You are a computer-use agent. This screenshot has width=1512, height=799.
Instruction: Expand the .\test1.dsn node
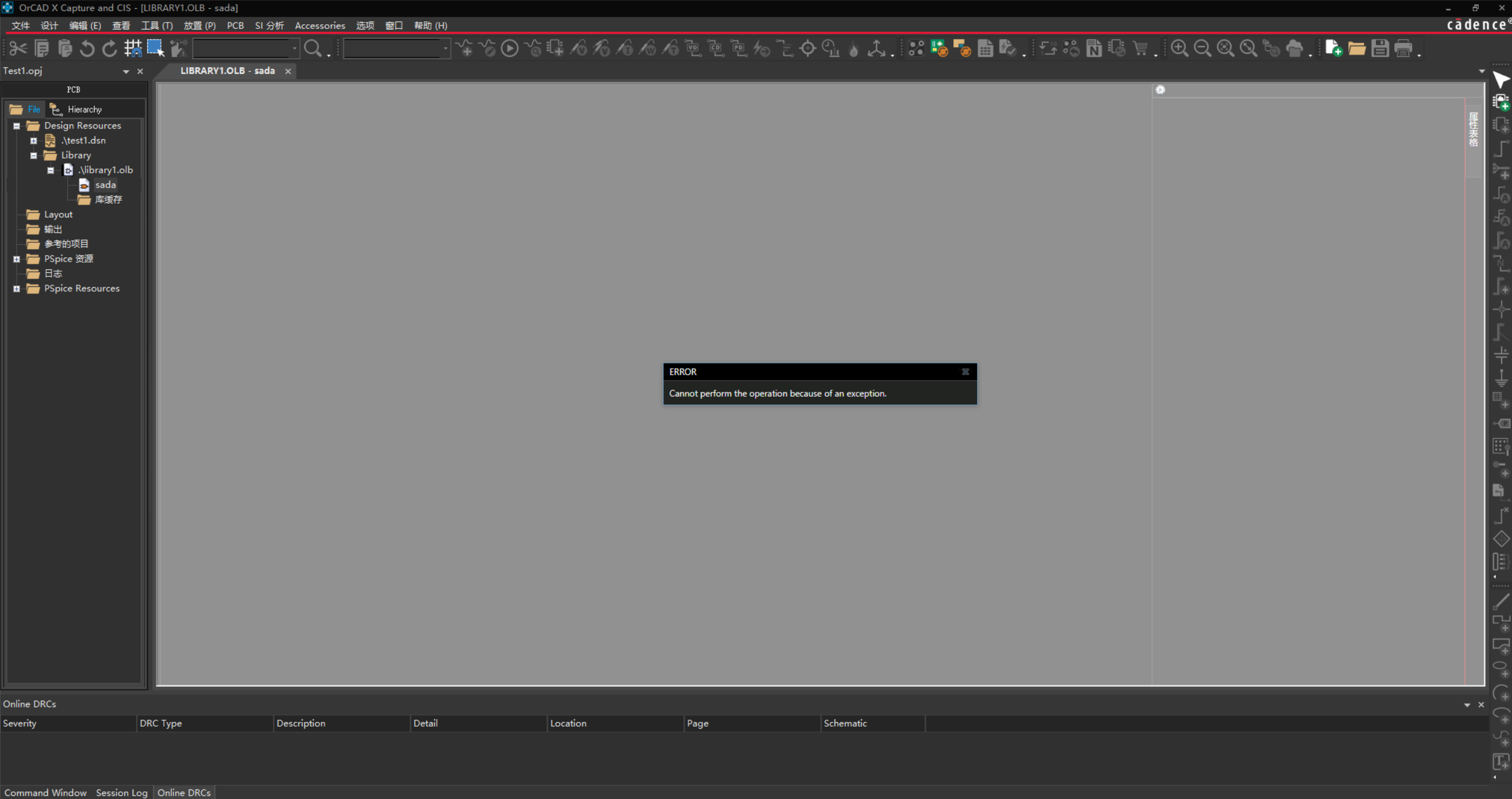34,141
